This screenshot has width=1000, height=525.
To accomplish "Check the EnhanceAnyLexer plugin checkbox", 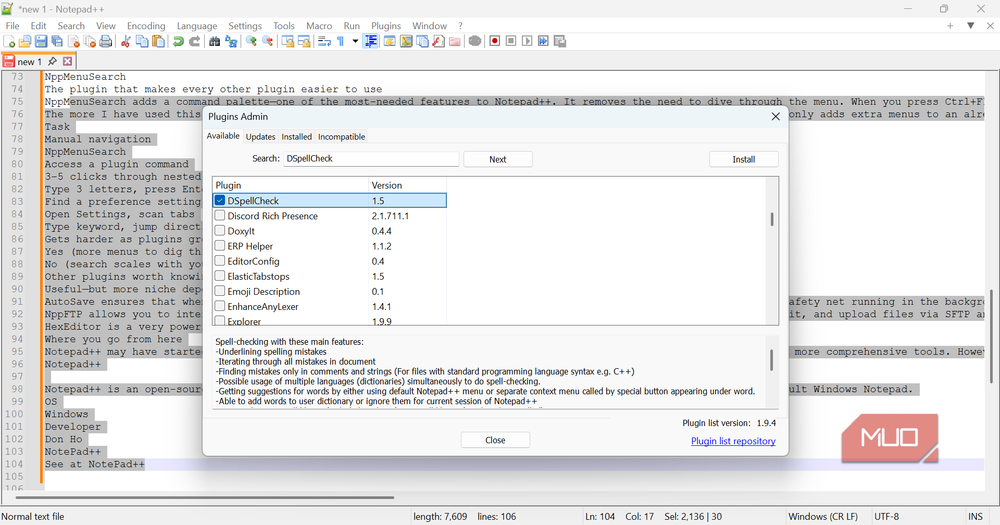I will point(220,306).
